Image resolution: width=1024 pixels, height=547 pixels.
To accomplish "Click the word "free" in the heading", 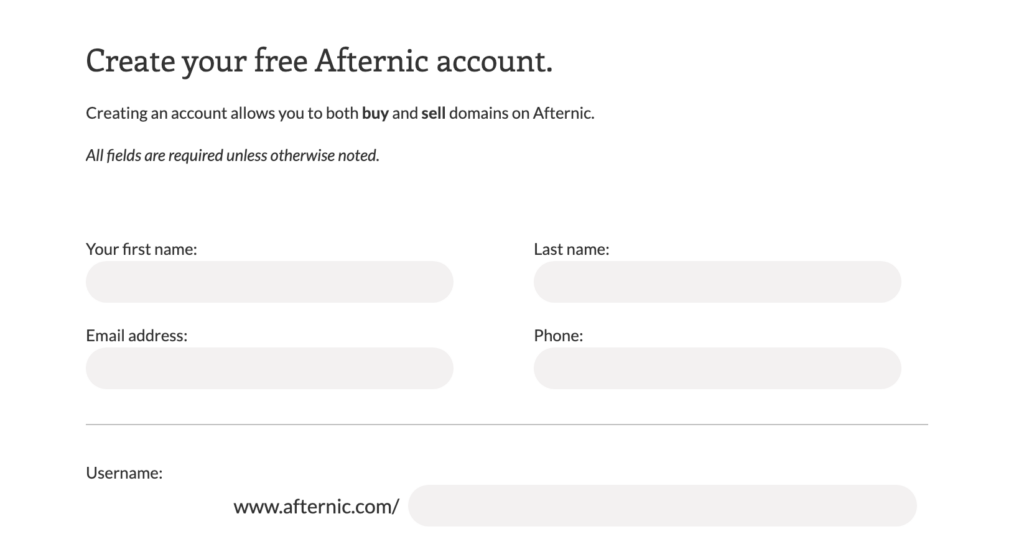I will tap(280, 61).
